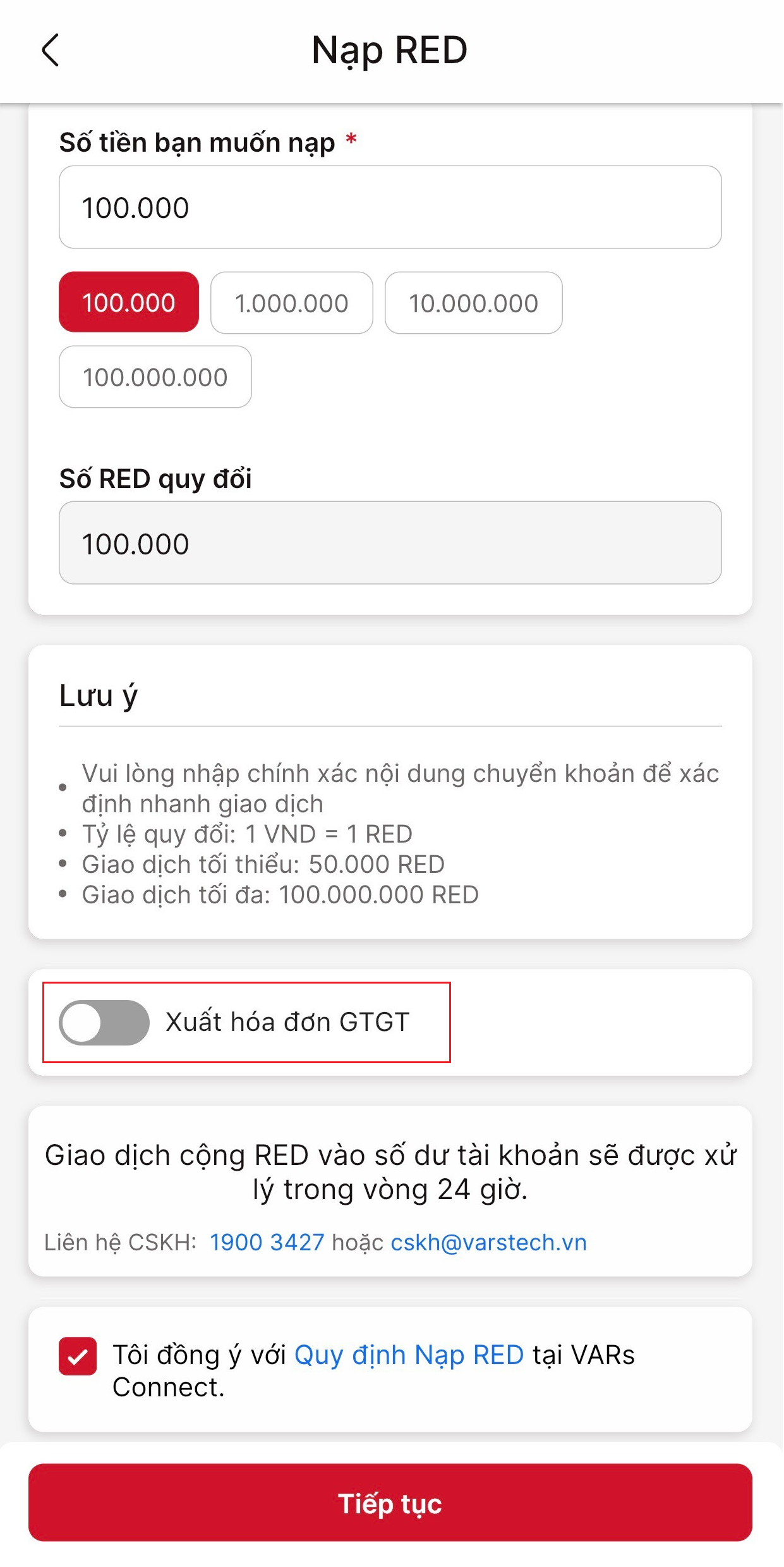Toggle the Xuất hóa đơn GTGT switch

click(x=104, y=1022)
